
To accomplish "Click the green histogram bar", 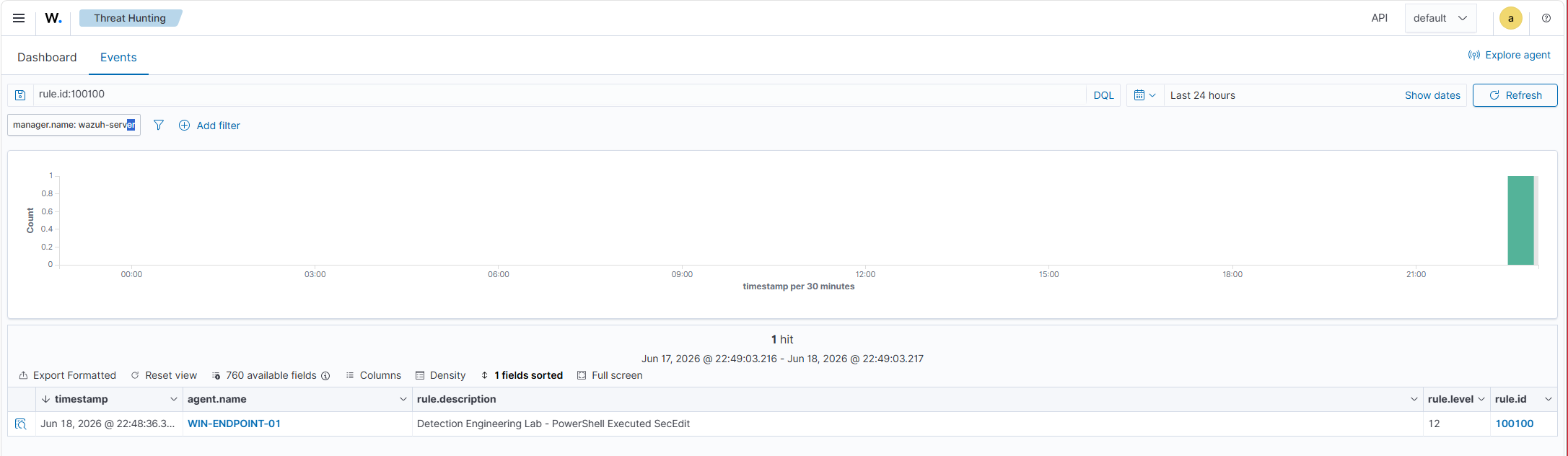I will [x=1520, y=220].
